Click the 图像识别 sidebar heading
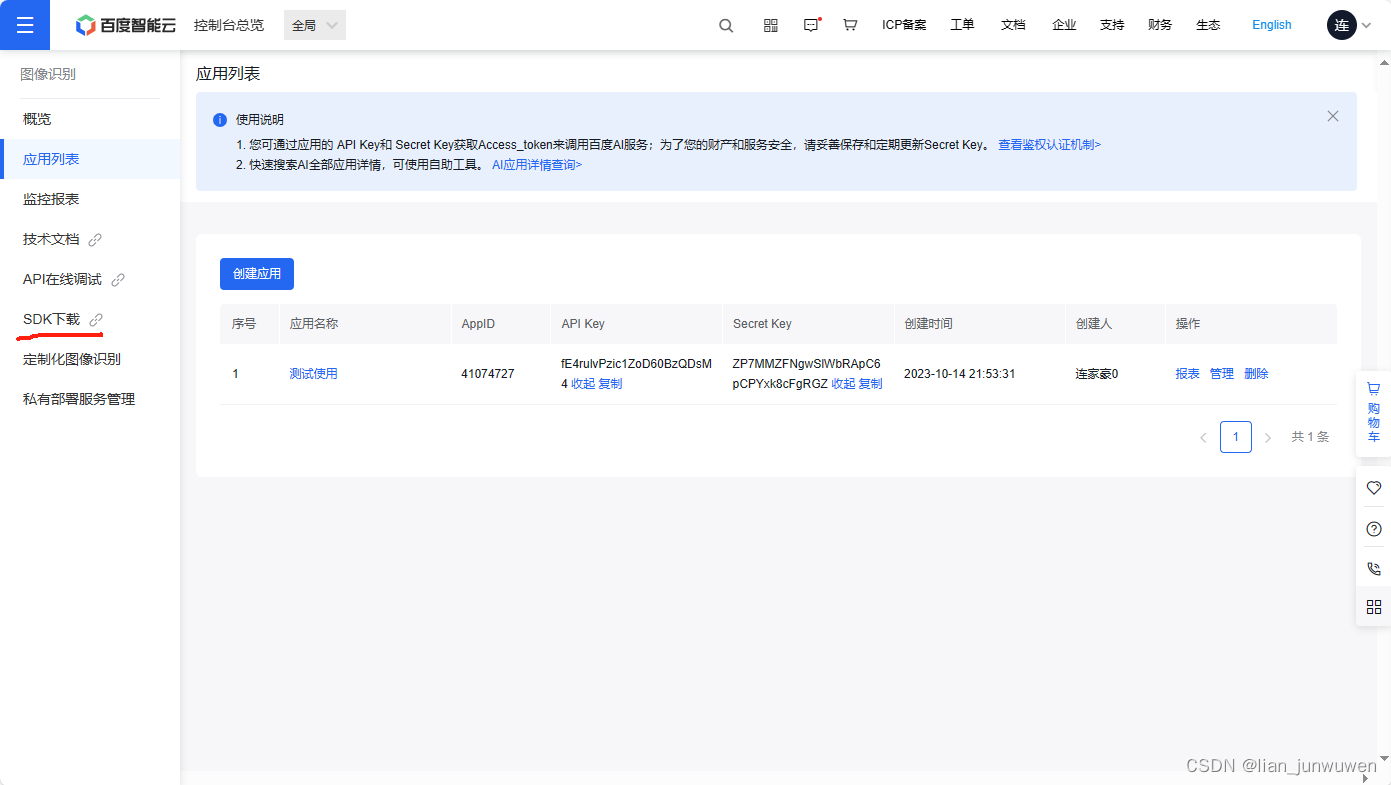This screenshot has width=1391, height=785. click(48, 74)
